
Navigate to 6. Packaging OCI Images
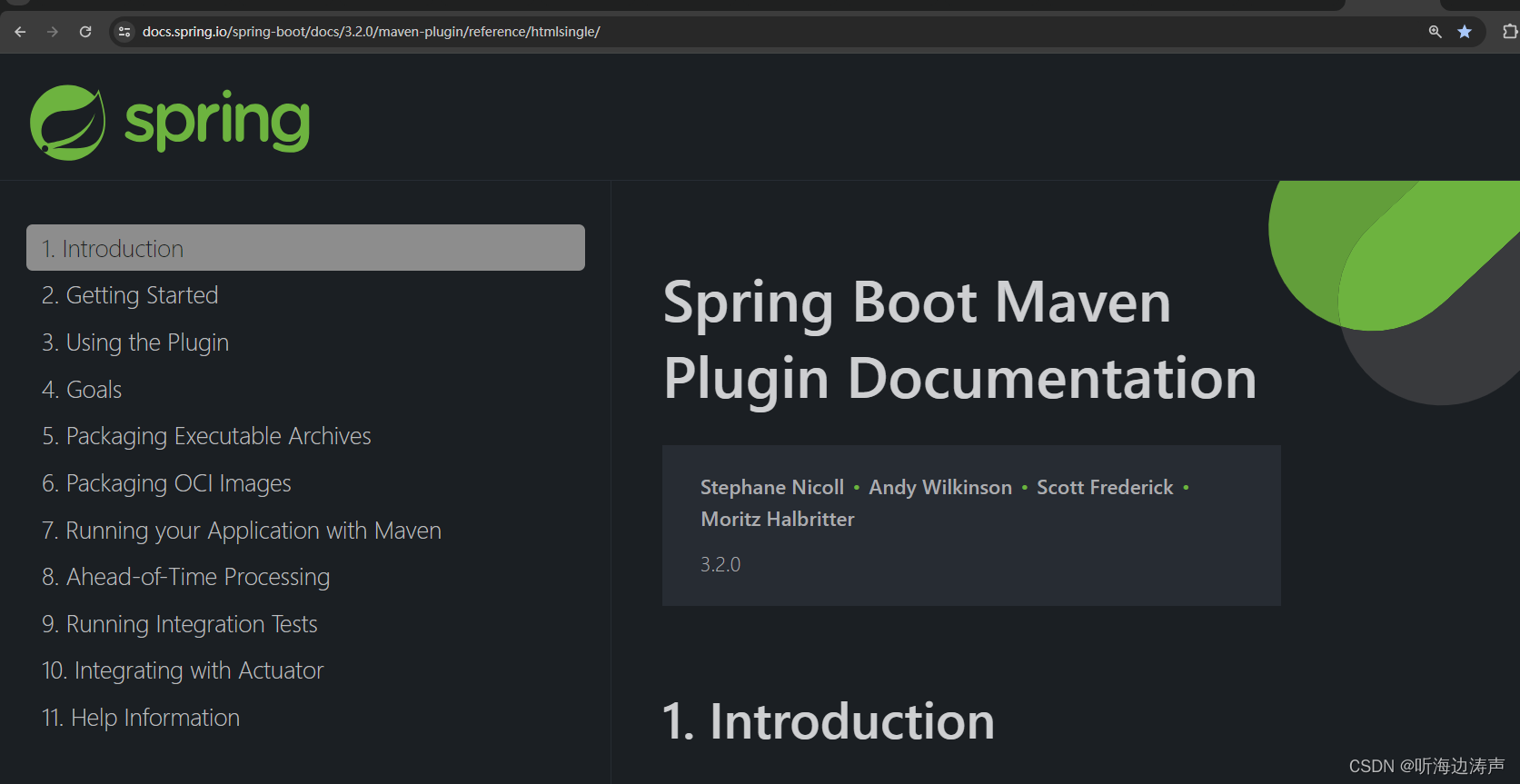[166, 483]
